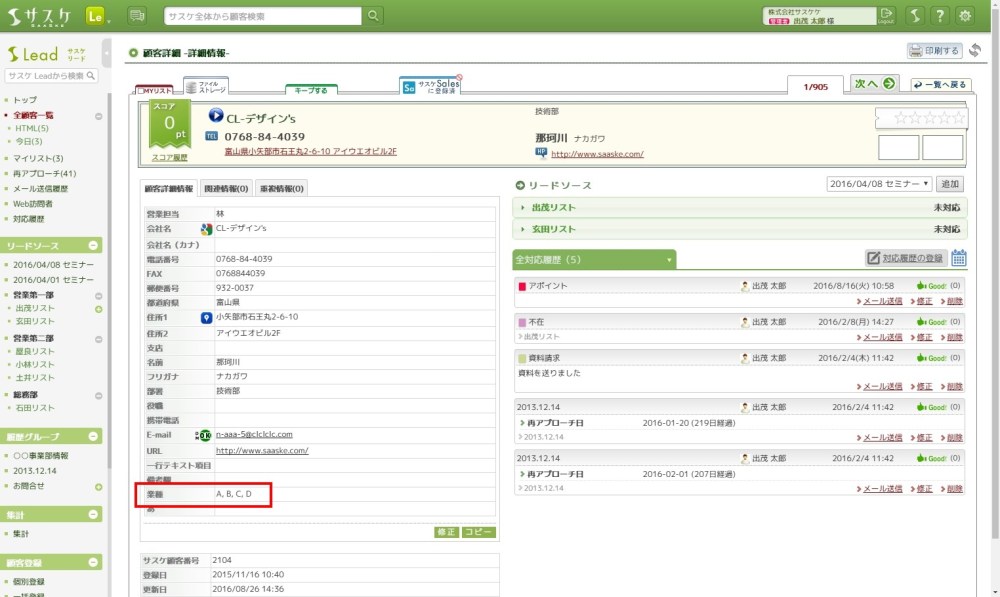The image size is (1000, 597).
Task: Open the calendar icon beside 対応履歴の登録
Action: point(958,258)
